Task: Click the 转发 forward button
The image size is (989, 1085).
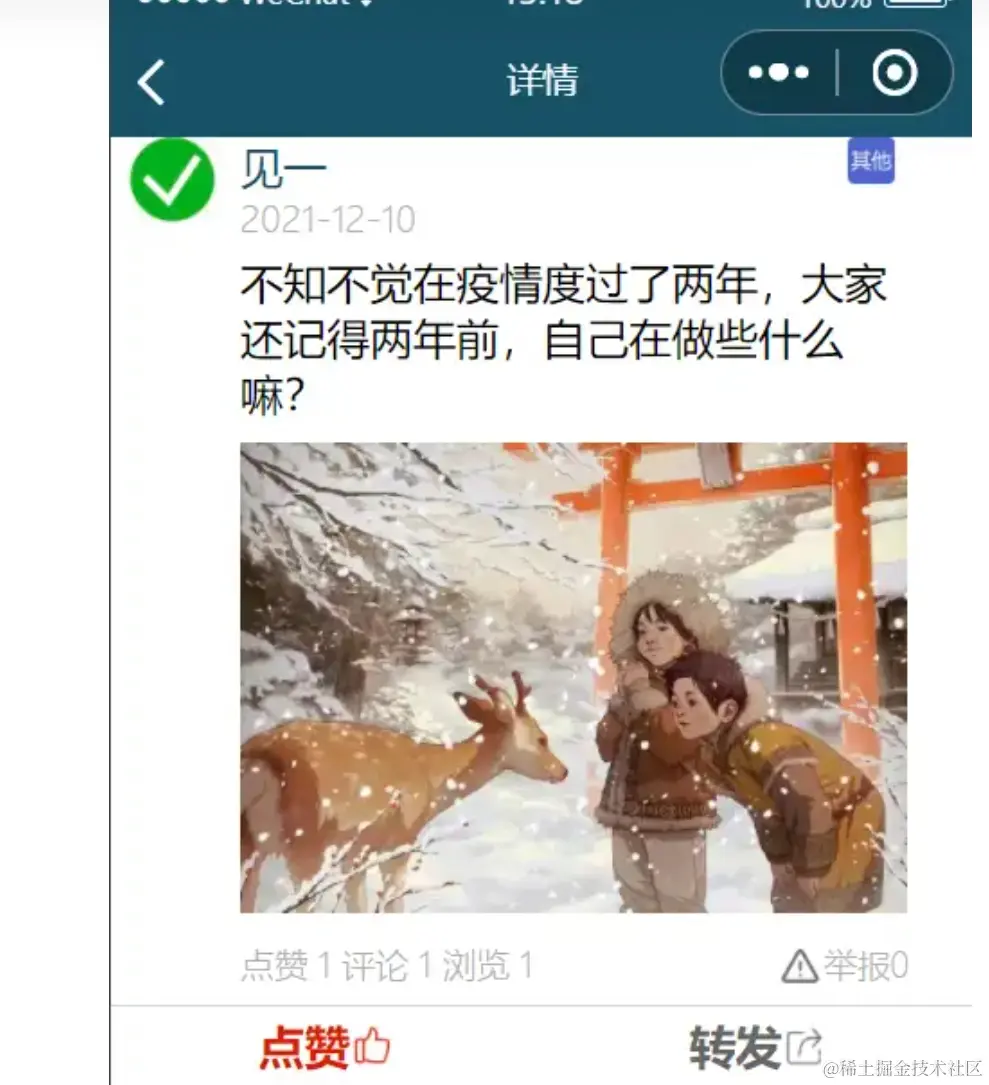Action: pyautogui.click(x=755, y=1047)
